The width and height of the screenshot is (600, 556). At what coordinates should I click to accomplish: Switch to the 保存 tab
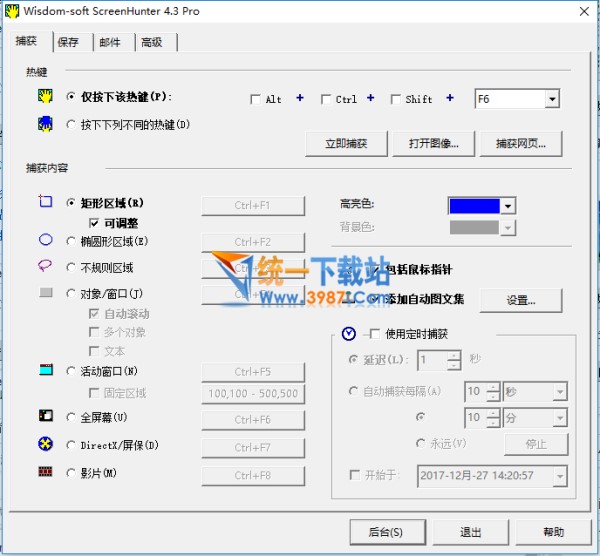pos(68,42)
